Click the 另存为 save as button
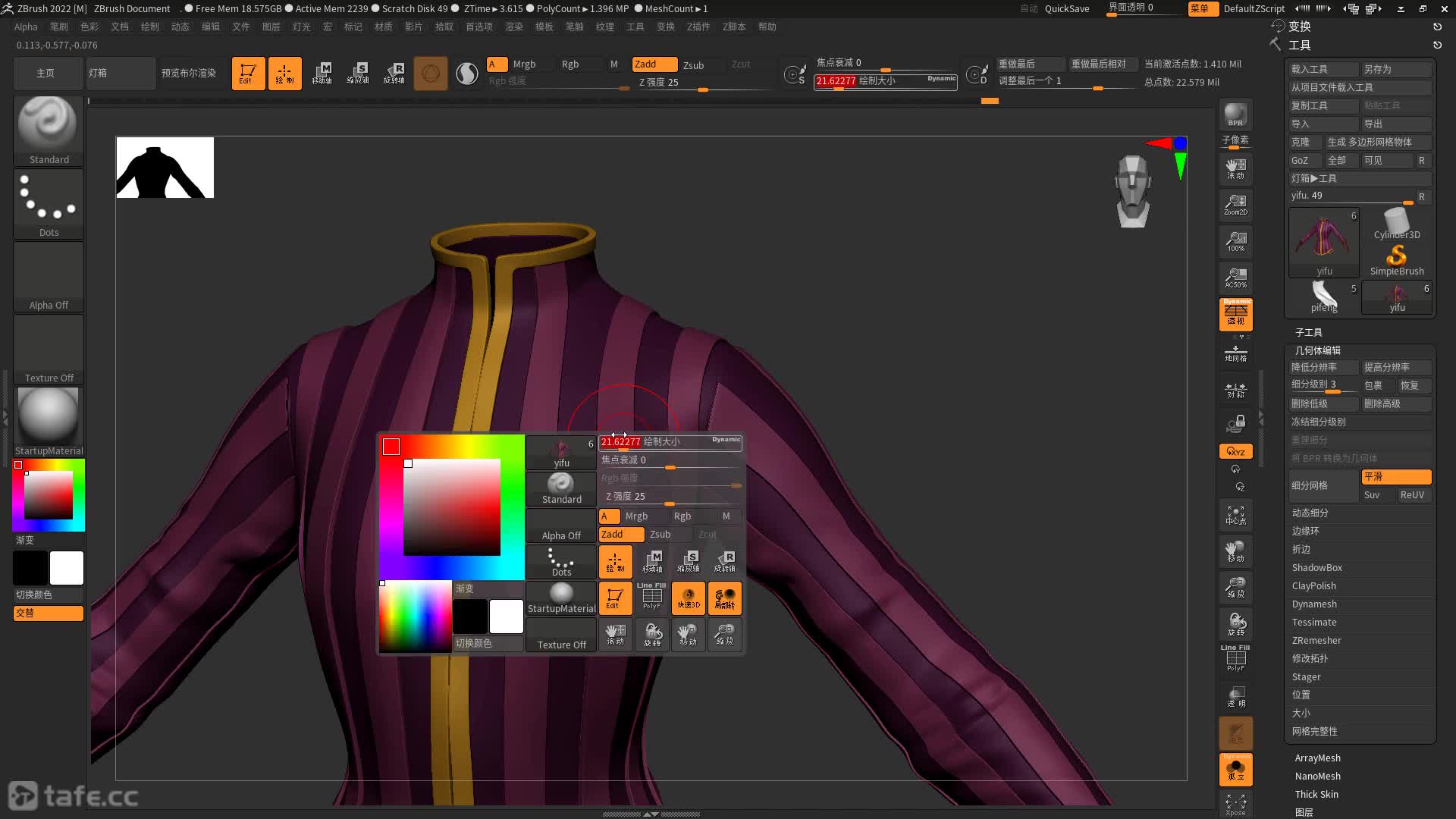This screenshot has height=819, width=1456. 1396,69
